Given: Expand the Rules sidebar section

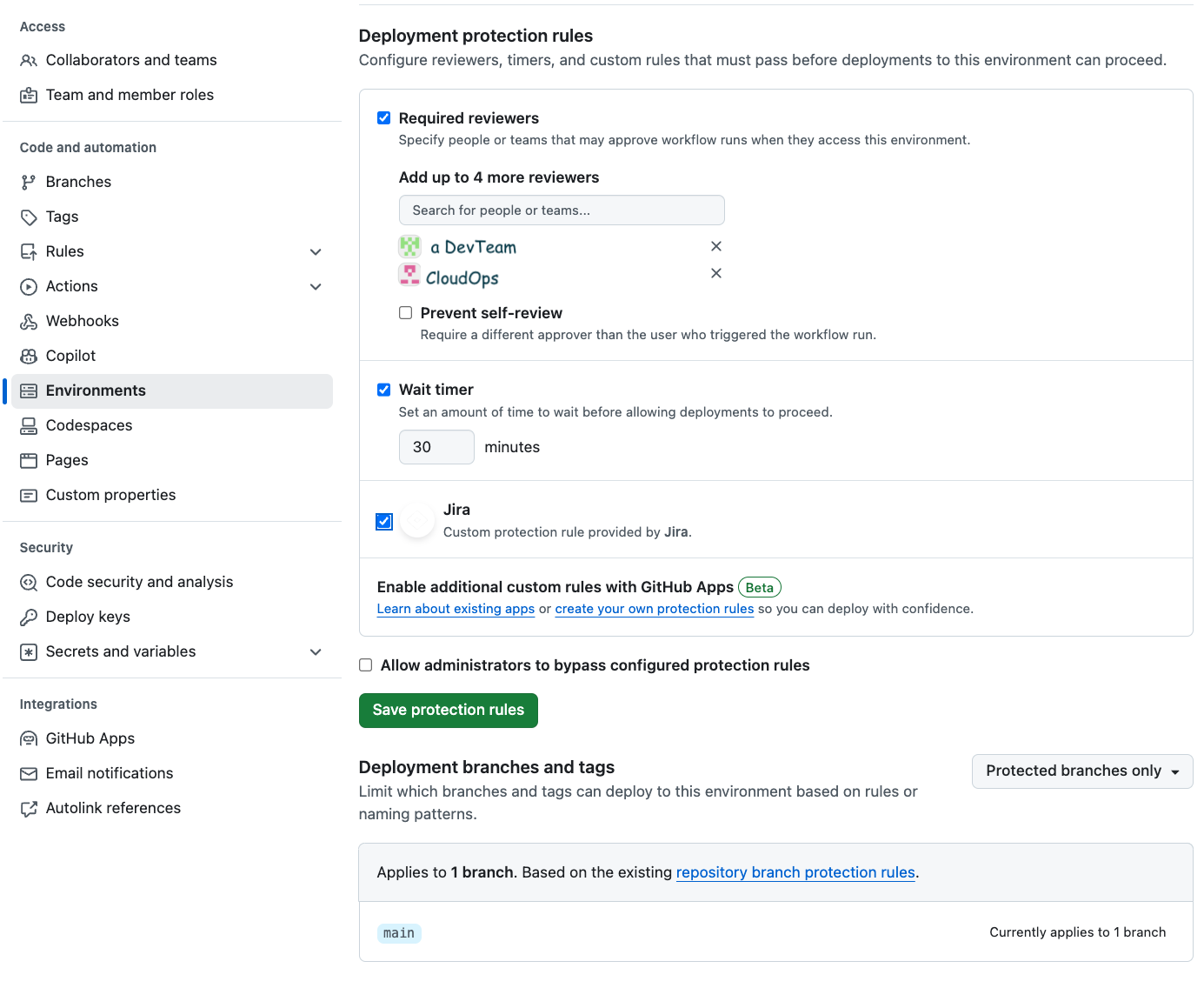Looking at the screenshot, I should click(316, 251).
